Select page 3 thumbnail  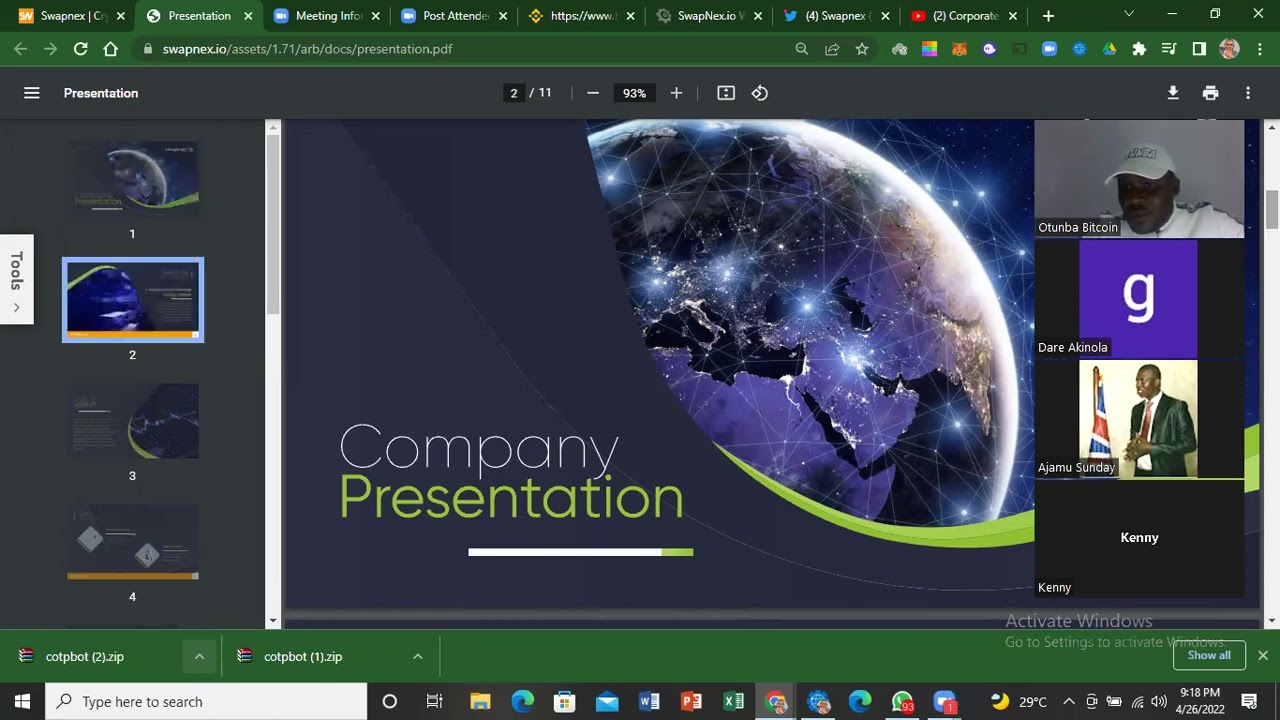(x=132, y=421)
